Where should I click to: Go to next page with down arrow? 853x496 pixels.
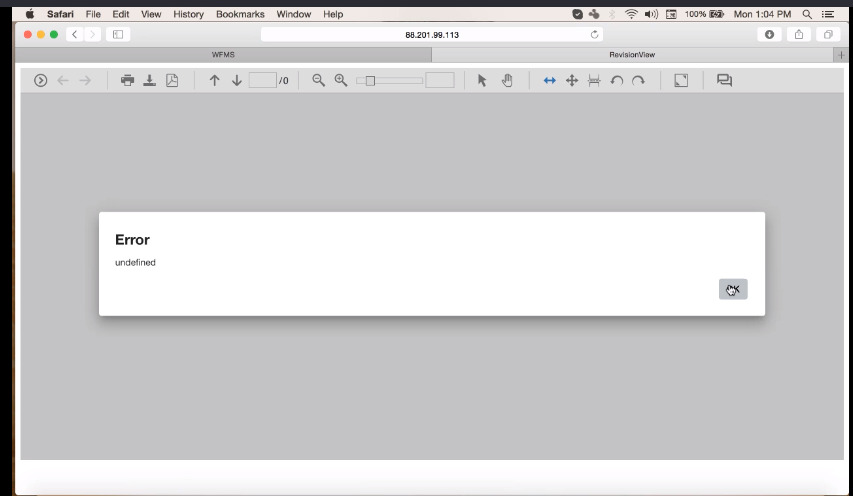point(237,80)
